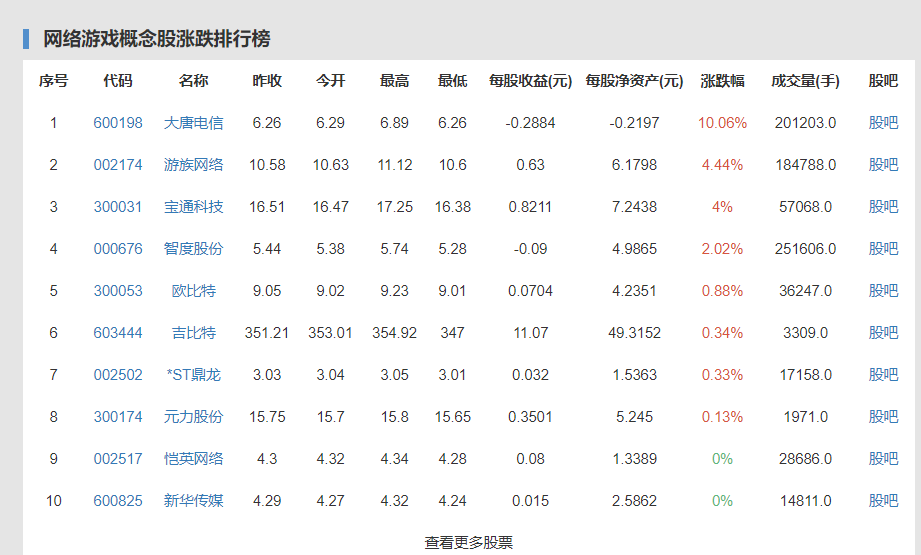Open stock code 300031 link
Image resolution: width=921 pixels, height=555 pixels.
click(x=118, y=207)
